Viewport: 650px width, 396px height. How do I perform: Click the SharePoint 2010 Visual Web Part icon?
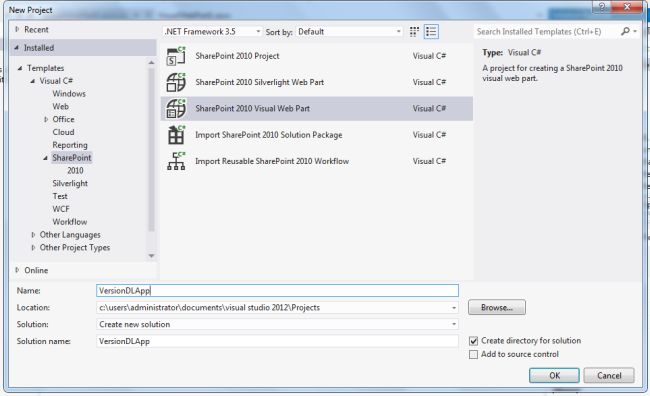(176, 109)
